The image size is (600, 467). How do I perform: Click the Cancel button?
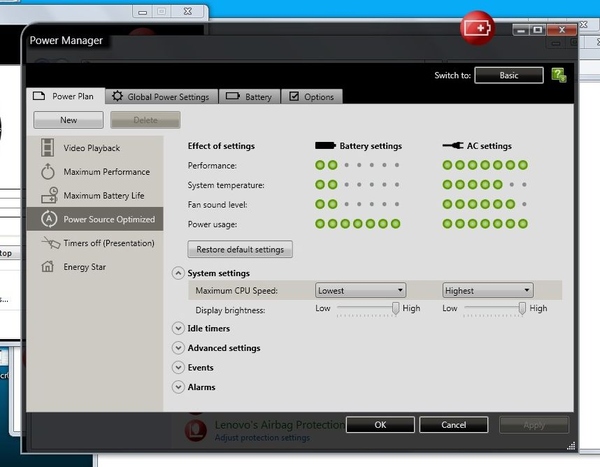point(453,425)
